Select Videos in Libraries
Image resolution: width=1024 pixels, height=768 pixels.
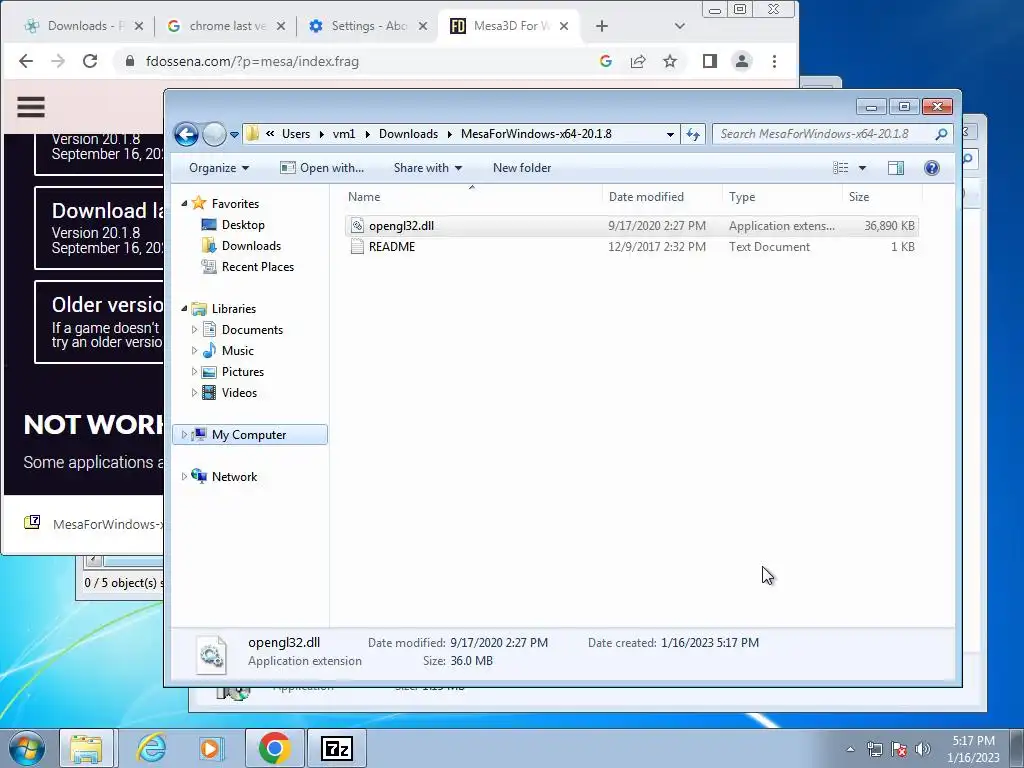pos(239,392)
